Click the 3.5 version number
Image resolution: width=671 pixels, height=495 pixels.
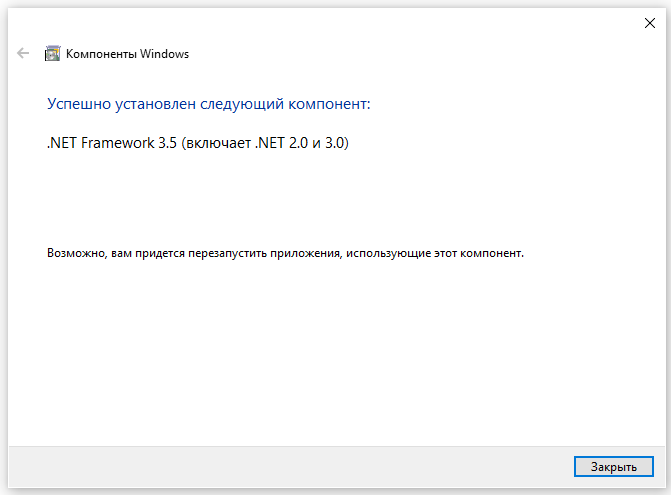pyautogui.click(x=167, y=143)
